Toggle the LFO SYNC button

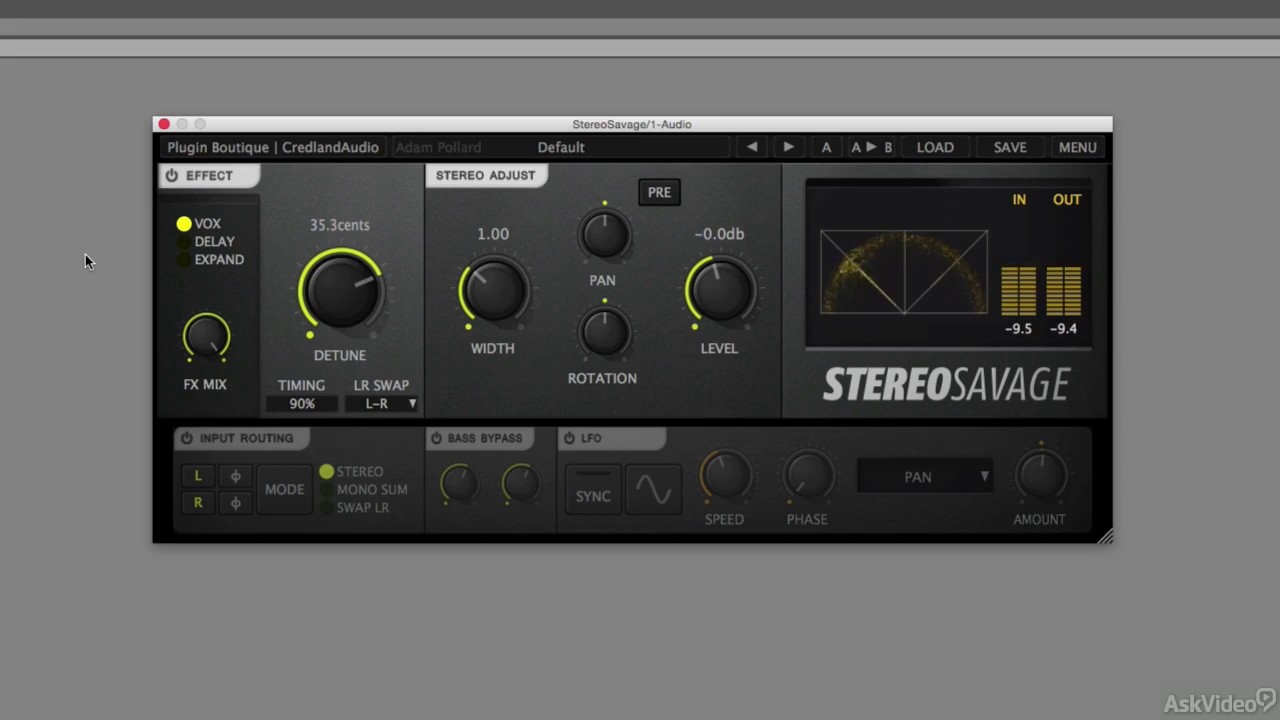click(x=593, y=490)
